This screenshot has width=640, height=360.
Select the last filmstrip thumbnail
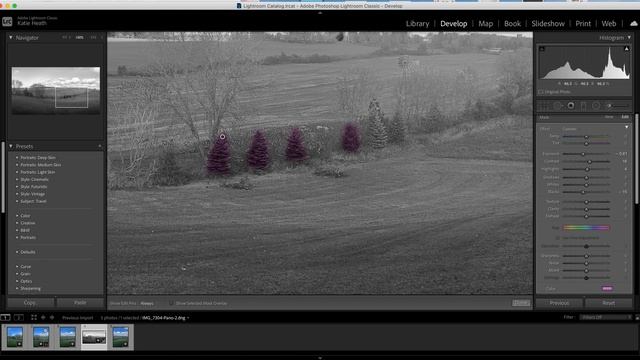[x=121, y=337]
